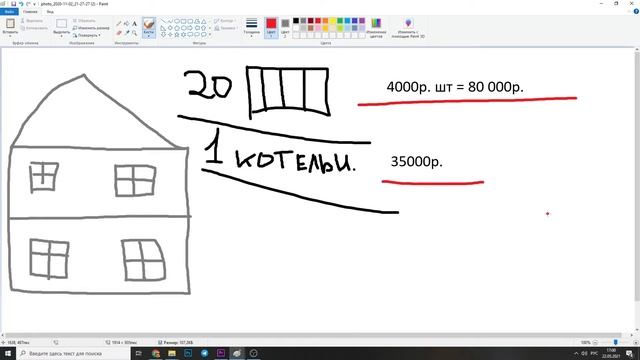Click the Select (Выделить) rectangle icon
Viewport: 640px width, 360px height.
(x=62, y=23)
